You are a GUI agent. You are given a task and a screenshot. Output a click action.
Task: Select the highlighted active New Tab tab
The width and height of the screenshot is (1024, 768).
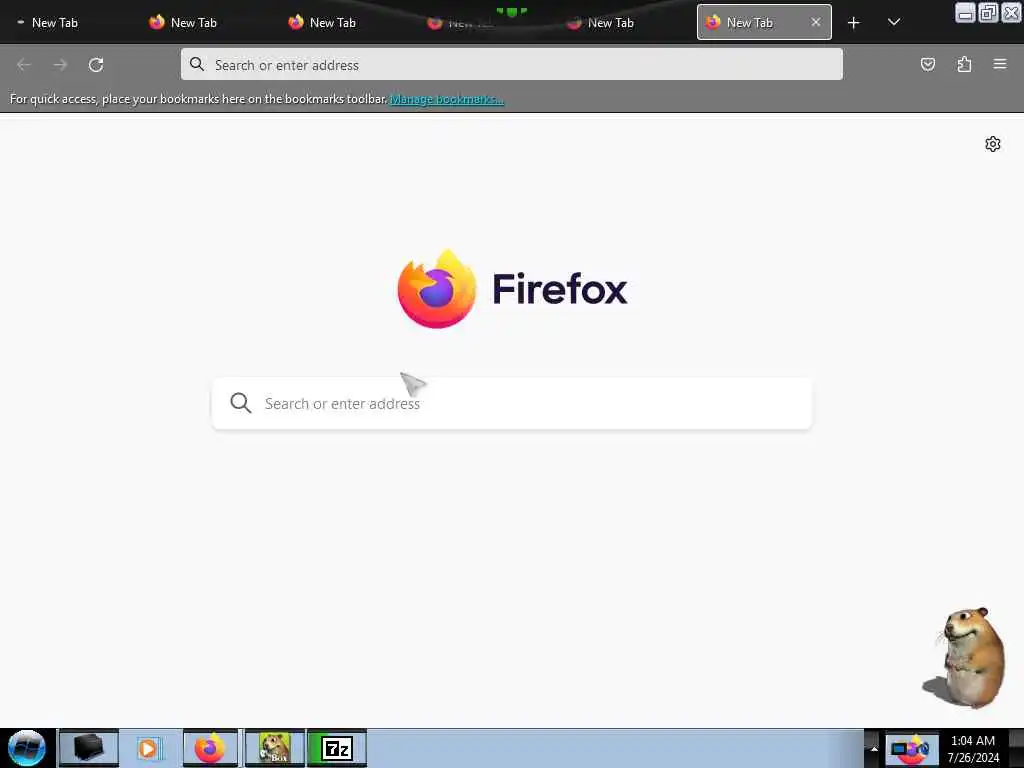pyautogui.click(x=764, y=22)
